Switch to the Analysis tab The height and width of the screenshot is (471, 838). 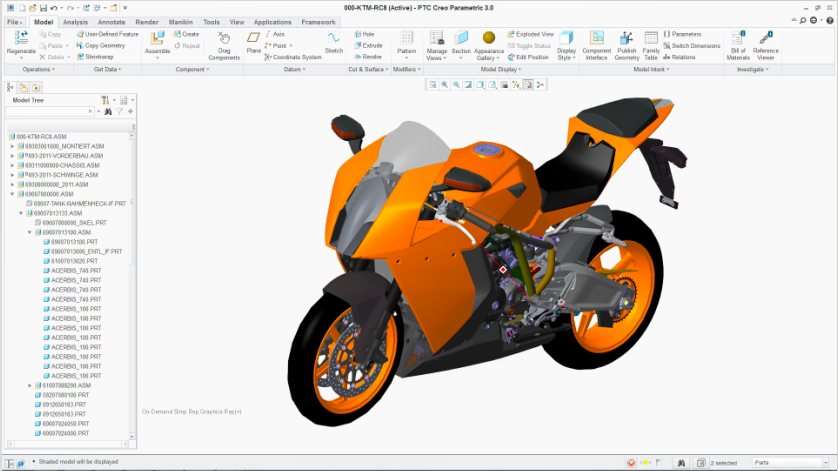coord(75,22)
